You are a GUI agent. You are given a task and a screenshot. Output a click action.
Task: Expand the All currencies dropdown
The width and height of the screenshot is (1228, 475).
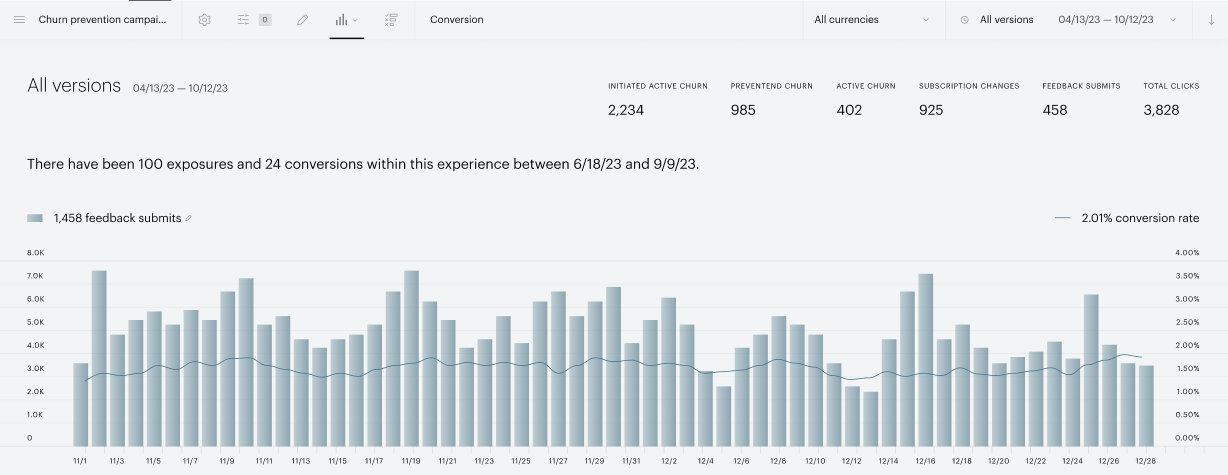point(874,20)
